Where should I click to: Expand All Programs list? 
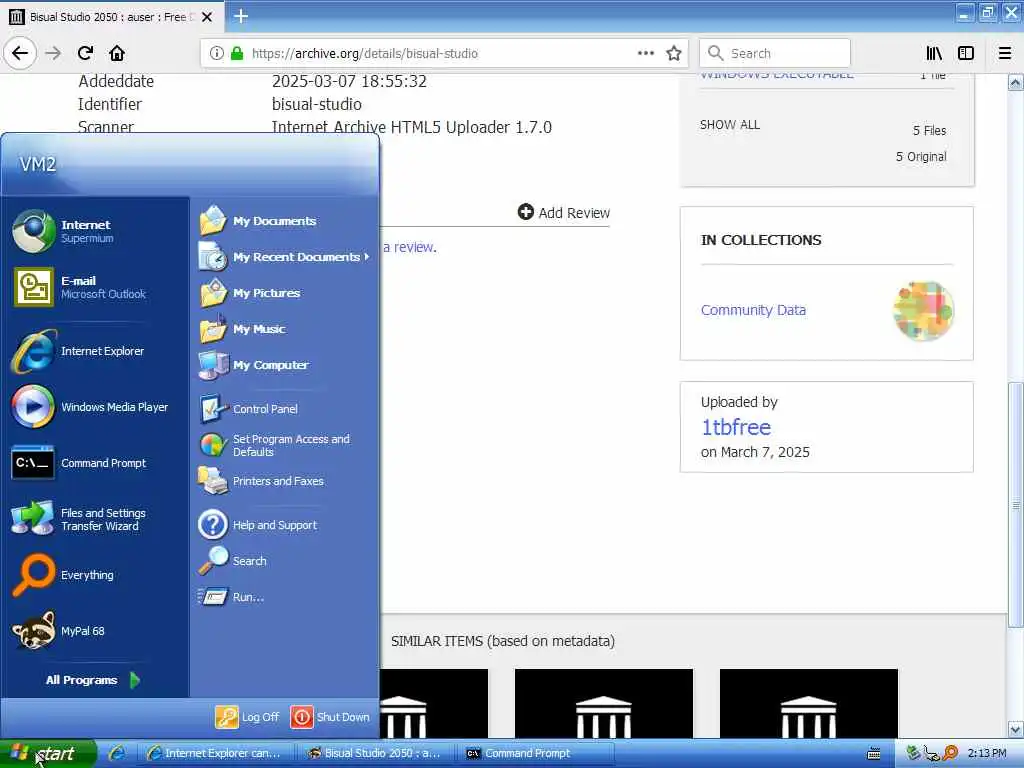tap(93, 680)
